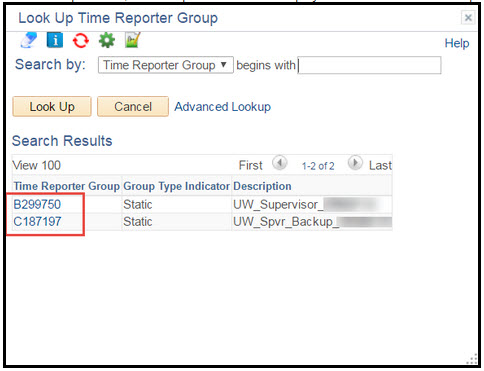Click Static in the C187197 row
Screen dimensions: 484x371
138,222
